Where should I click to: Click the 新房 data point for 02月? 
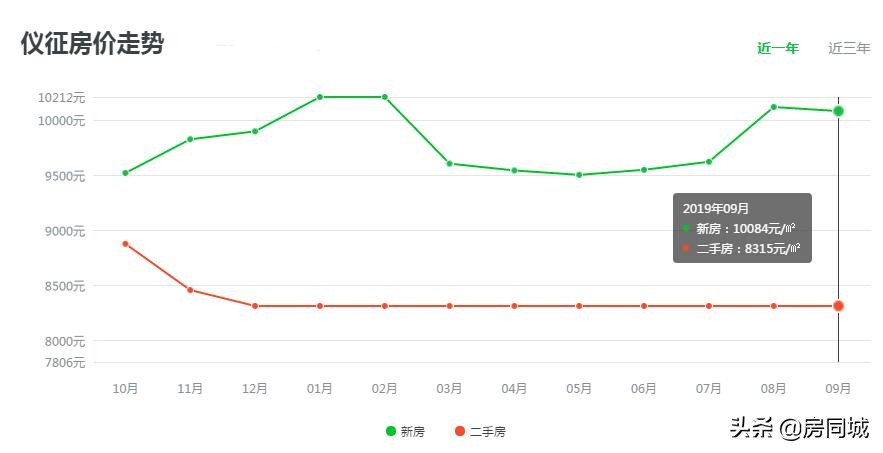tap(385, 97)
